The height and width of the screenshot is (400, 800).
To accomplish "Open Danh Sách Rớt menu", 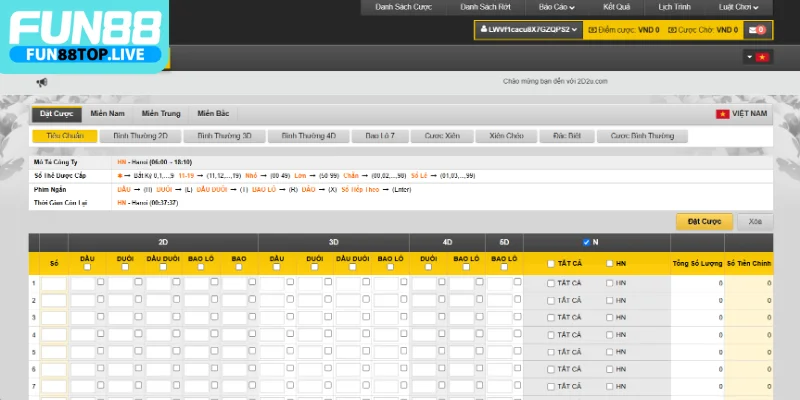I will [485, 7].
